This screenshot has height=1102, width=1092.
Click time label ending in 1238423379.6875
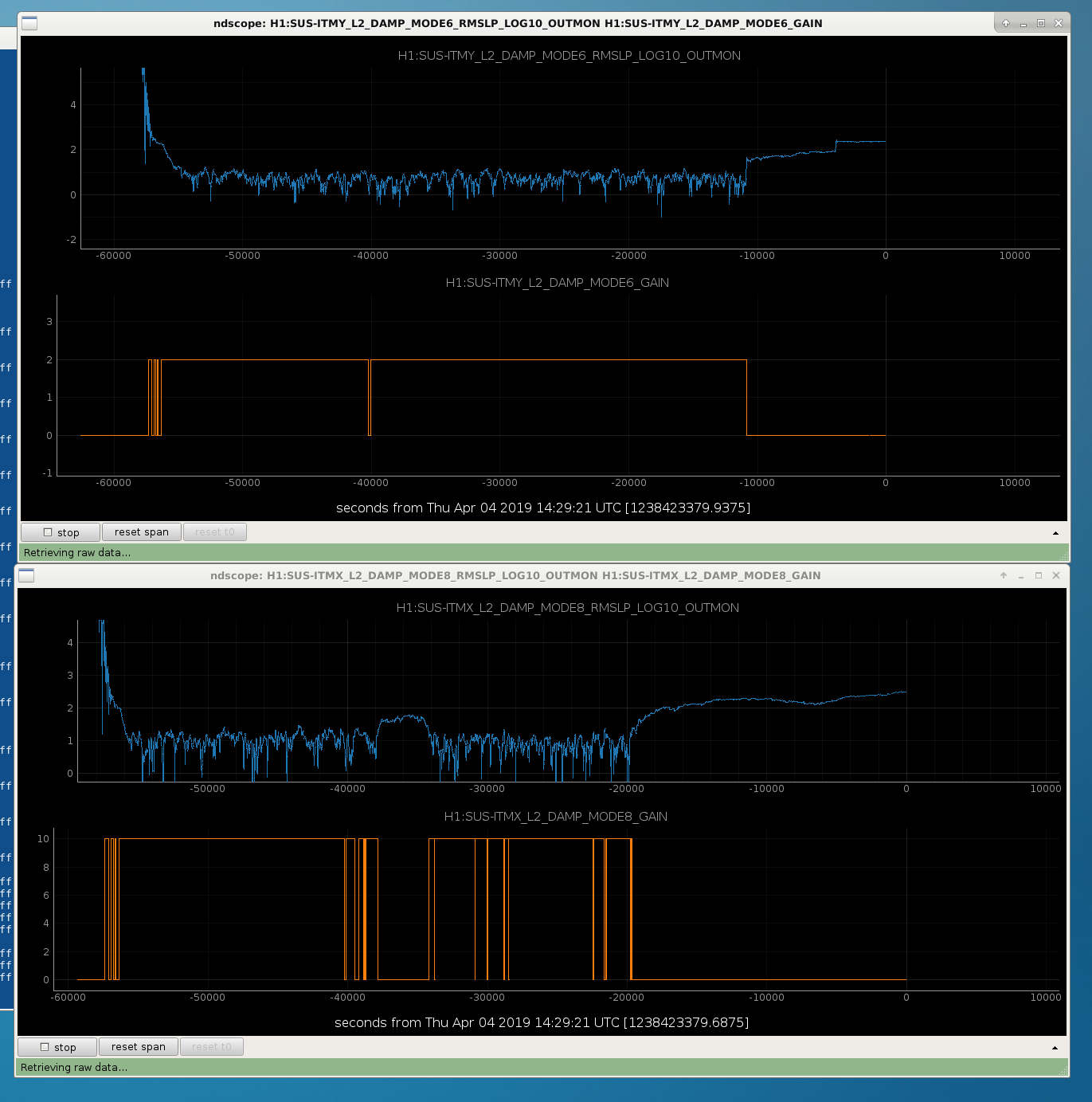(x=542, y=1022)
